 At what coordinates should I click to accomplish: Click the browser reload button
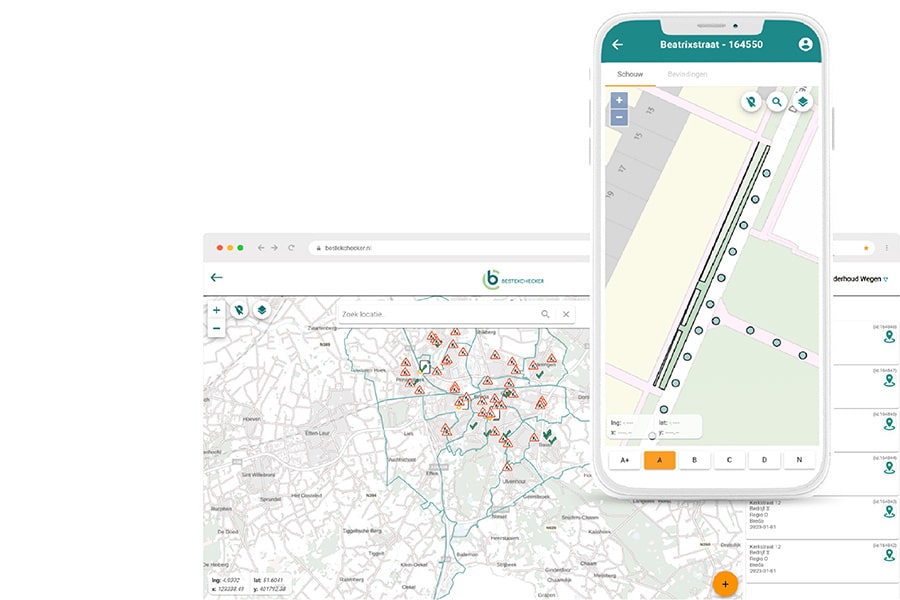tap(291, 247)
